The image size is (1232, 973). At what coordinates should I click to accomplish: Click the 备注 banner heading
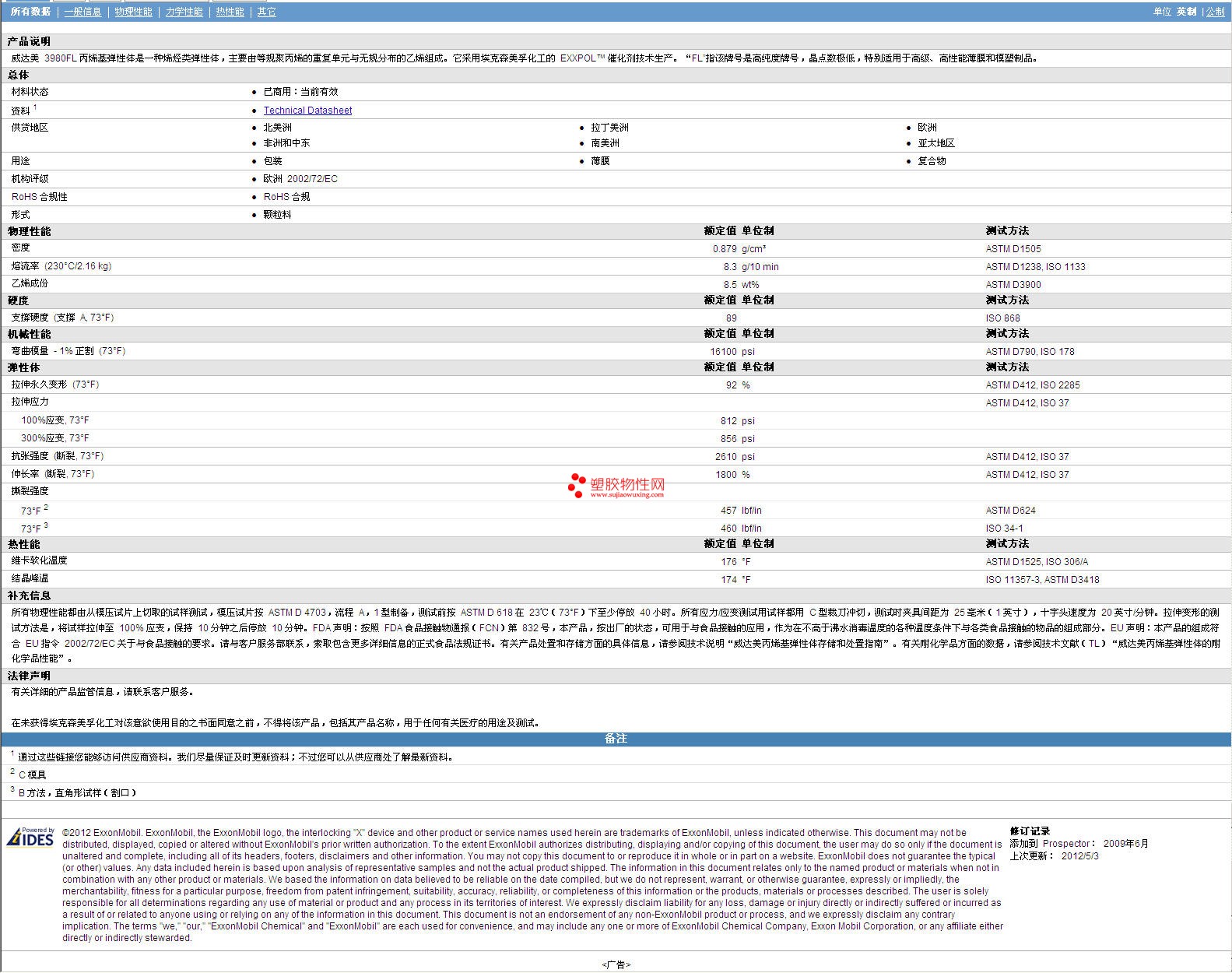[616, 739]
